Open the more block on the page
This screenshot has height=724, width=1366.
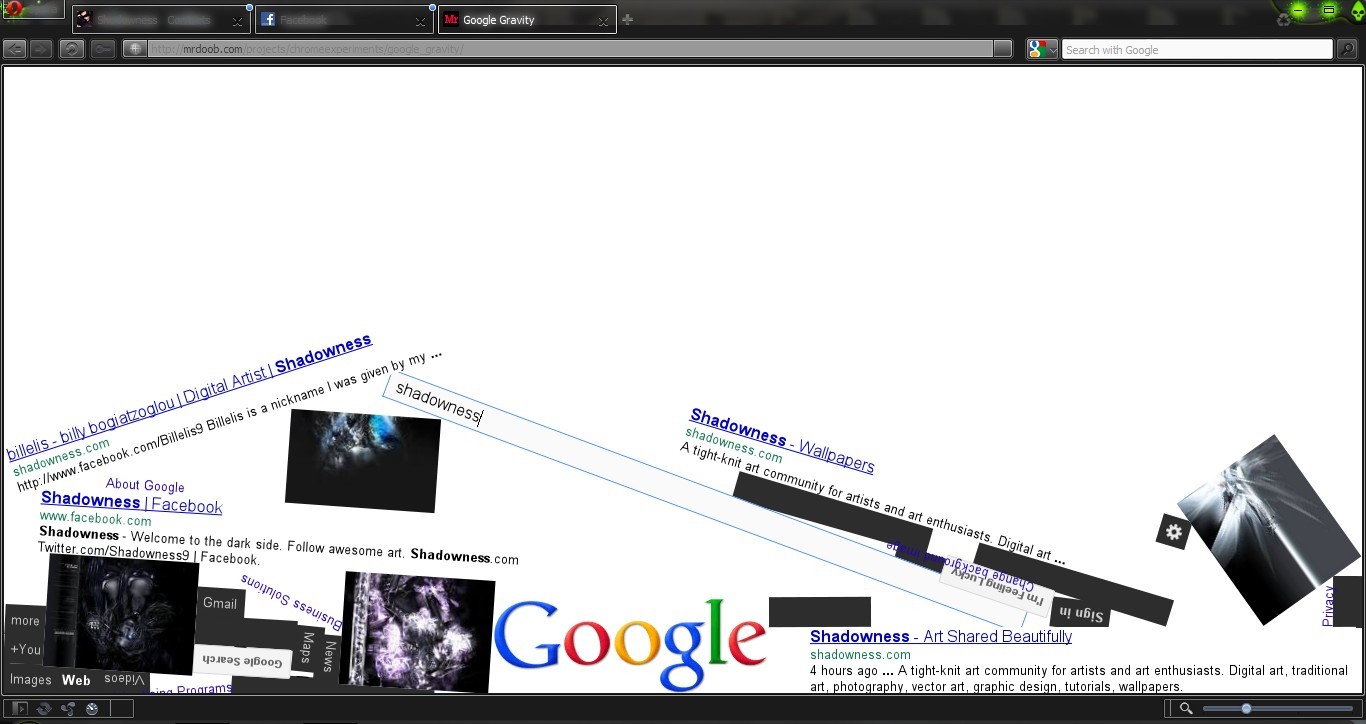(25, 621)
